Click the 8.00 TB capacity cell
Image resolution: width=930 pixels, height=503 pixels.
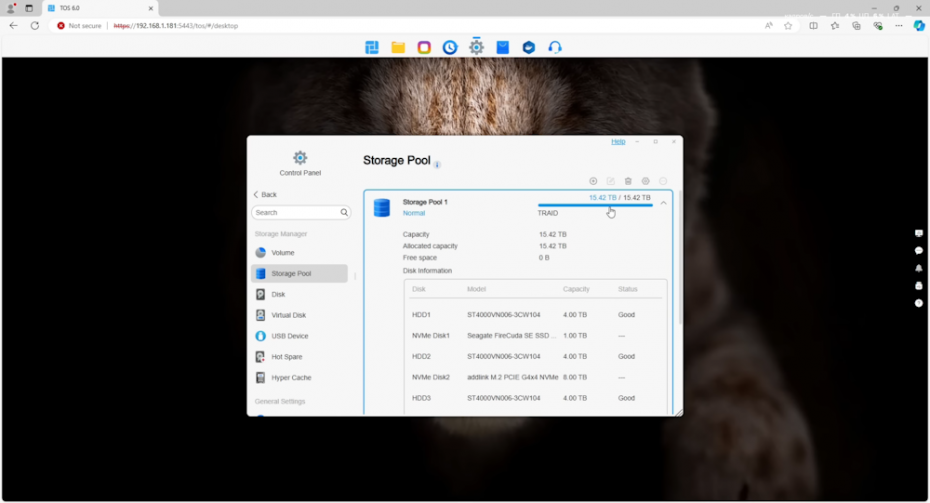pyautogui.click(x=575, y=377)
